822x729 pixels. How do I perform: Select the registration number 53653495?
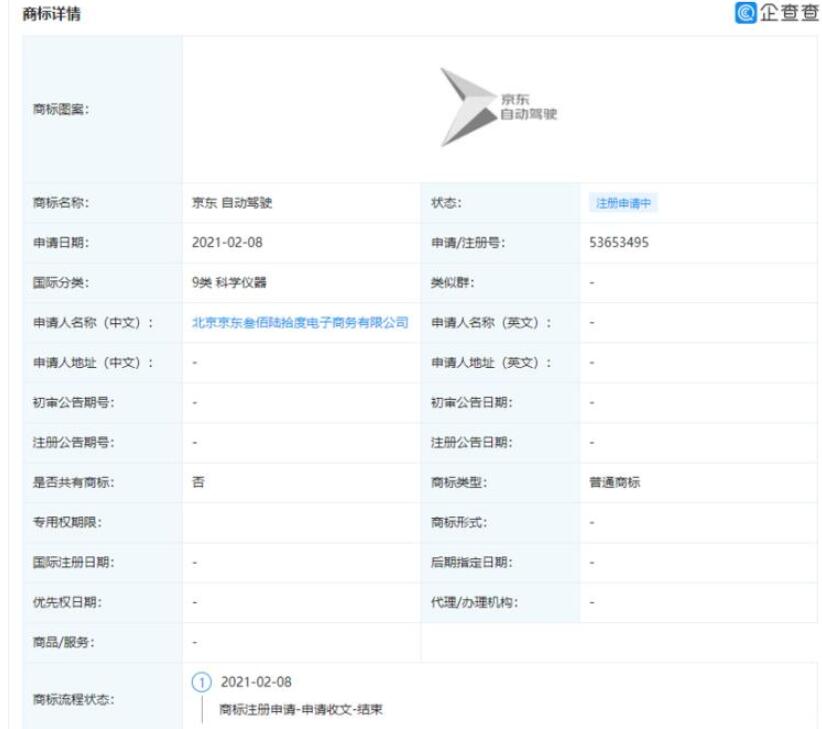[619, 243]
